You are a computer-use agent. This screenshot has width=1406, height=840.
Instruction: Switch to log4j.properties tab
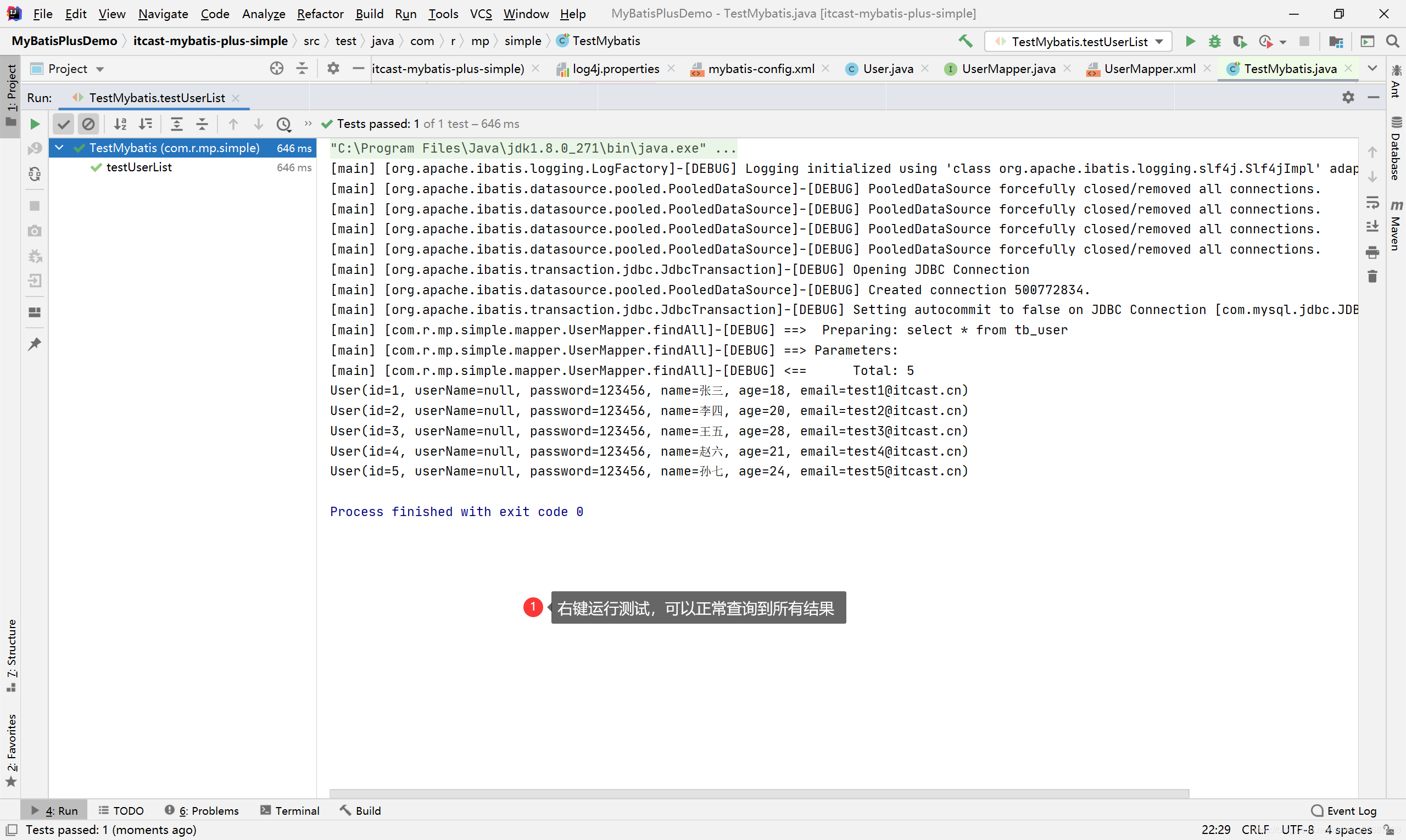click(x=616, y=69)
